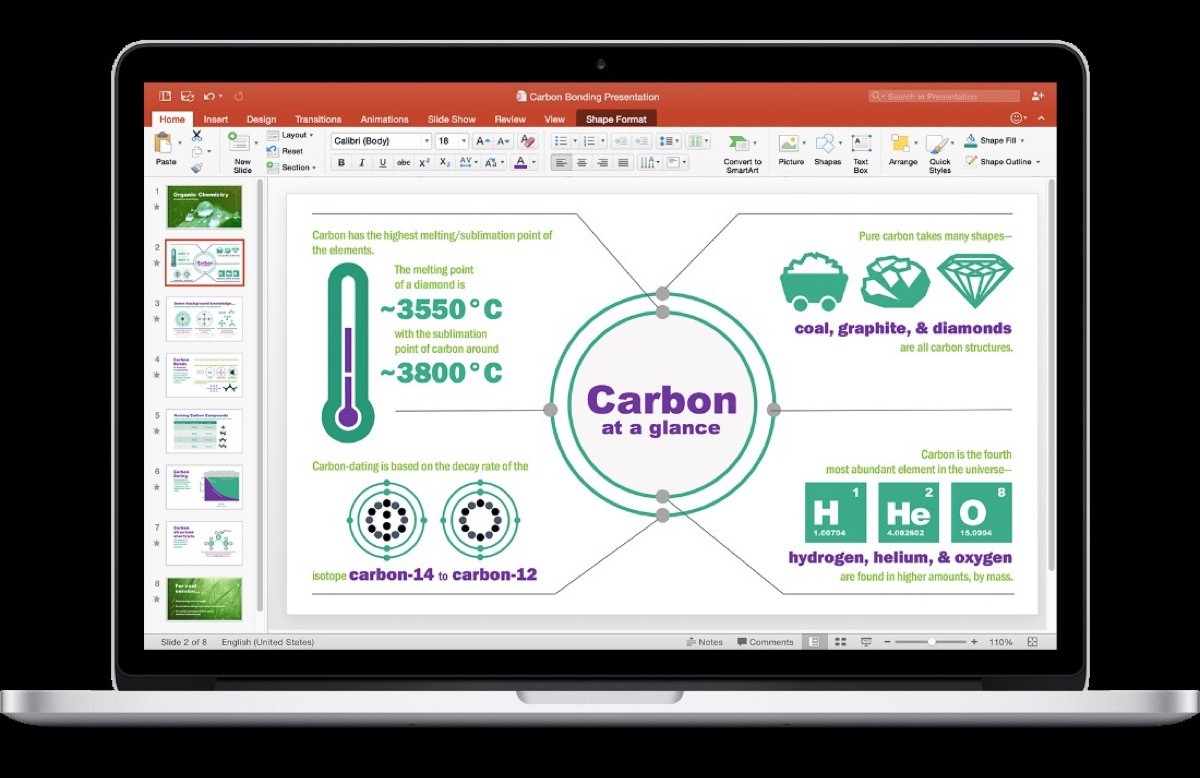Click the purple font color swatch
The width and height of the screenshot is (1200, 778).
point(520,162)
